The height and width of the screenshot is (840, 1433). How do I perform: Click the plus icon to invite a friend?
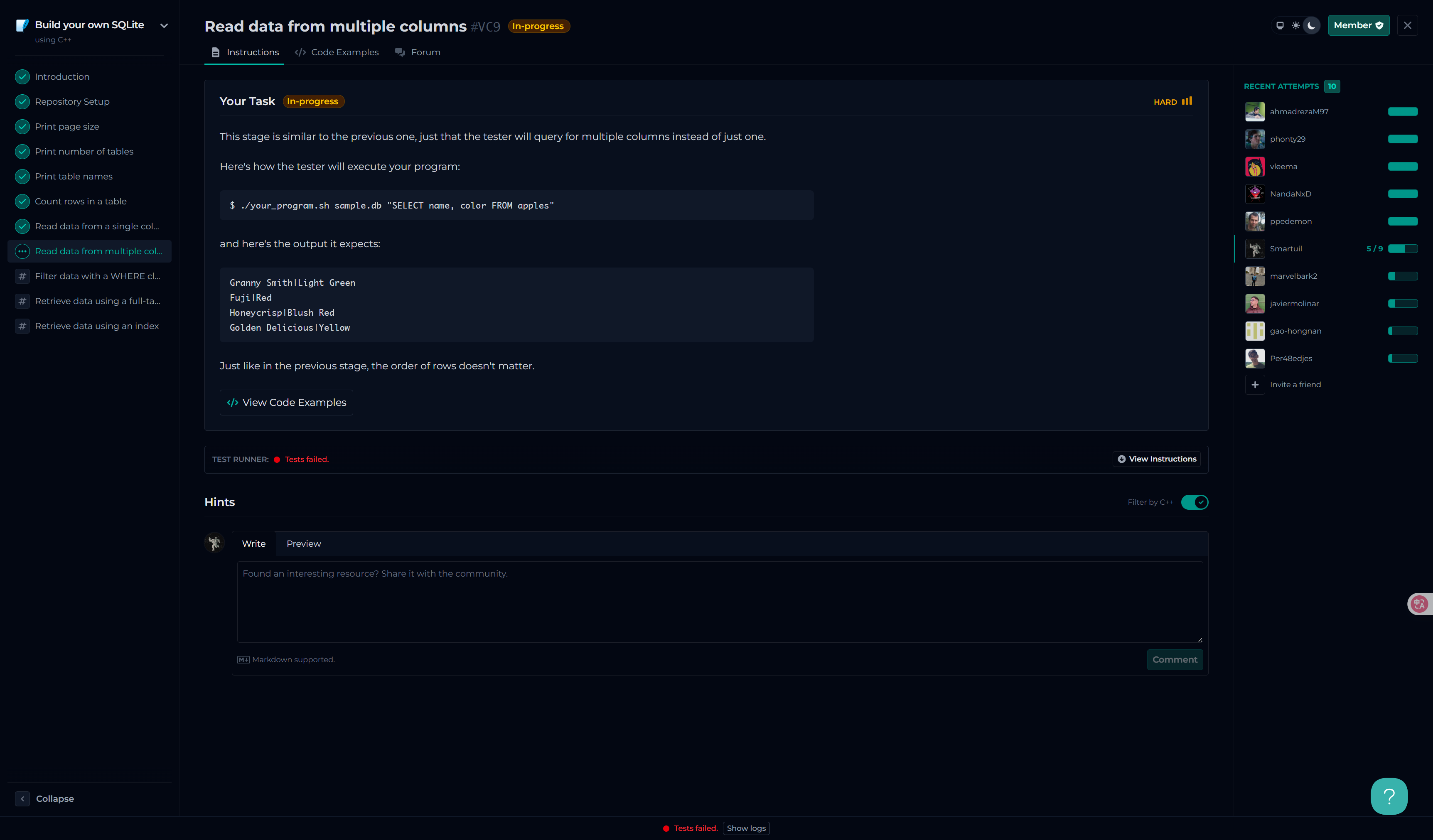tap(1255, 385)
